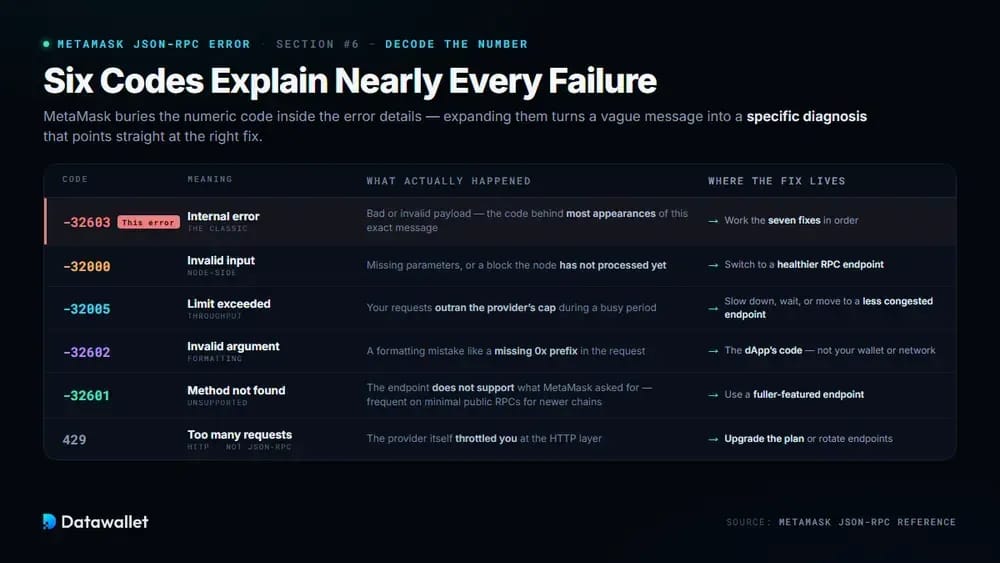This screenshot has width=1000, height=563.
Task: Click the arrow beside 'Use a fuller-featured endpoint'
Action: tap(713, 395)
